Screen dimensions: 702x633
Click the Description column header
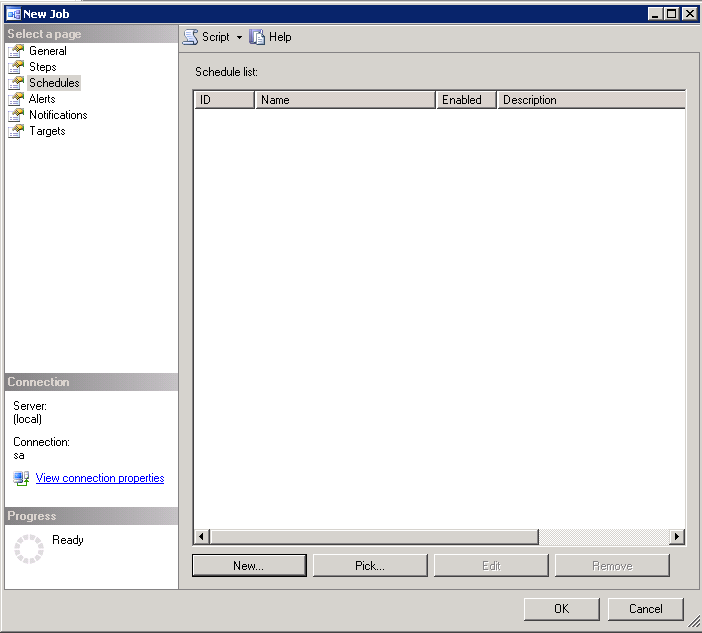(591, 100)
